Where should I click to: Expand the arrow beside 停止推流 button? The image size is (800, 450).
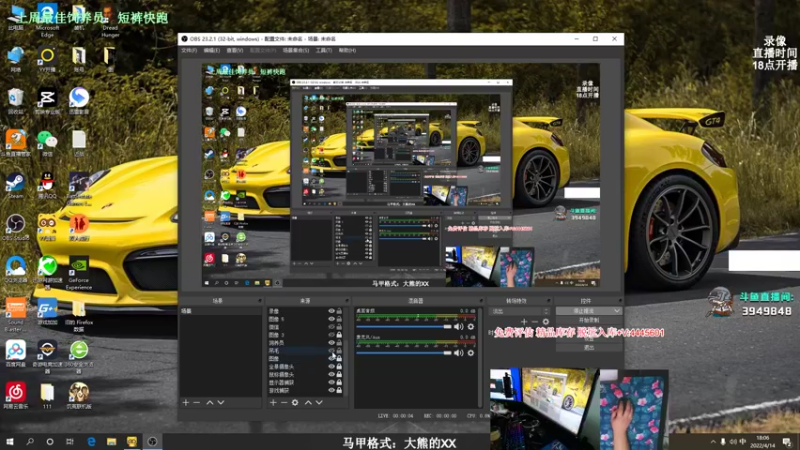click(617, 311)
